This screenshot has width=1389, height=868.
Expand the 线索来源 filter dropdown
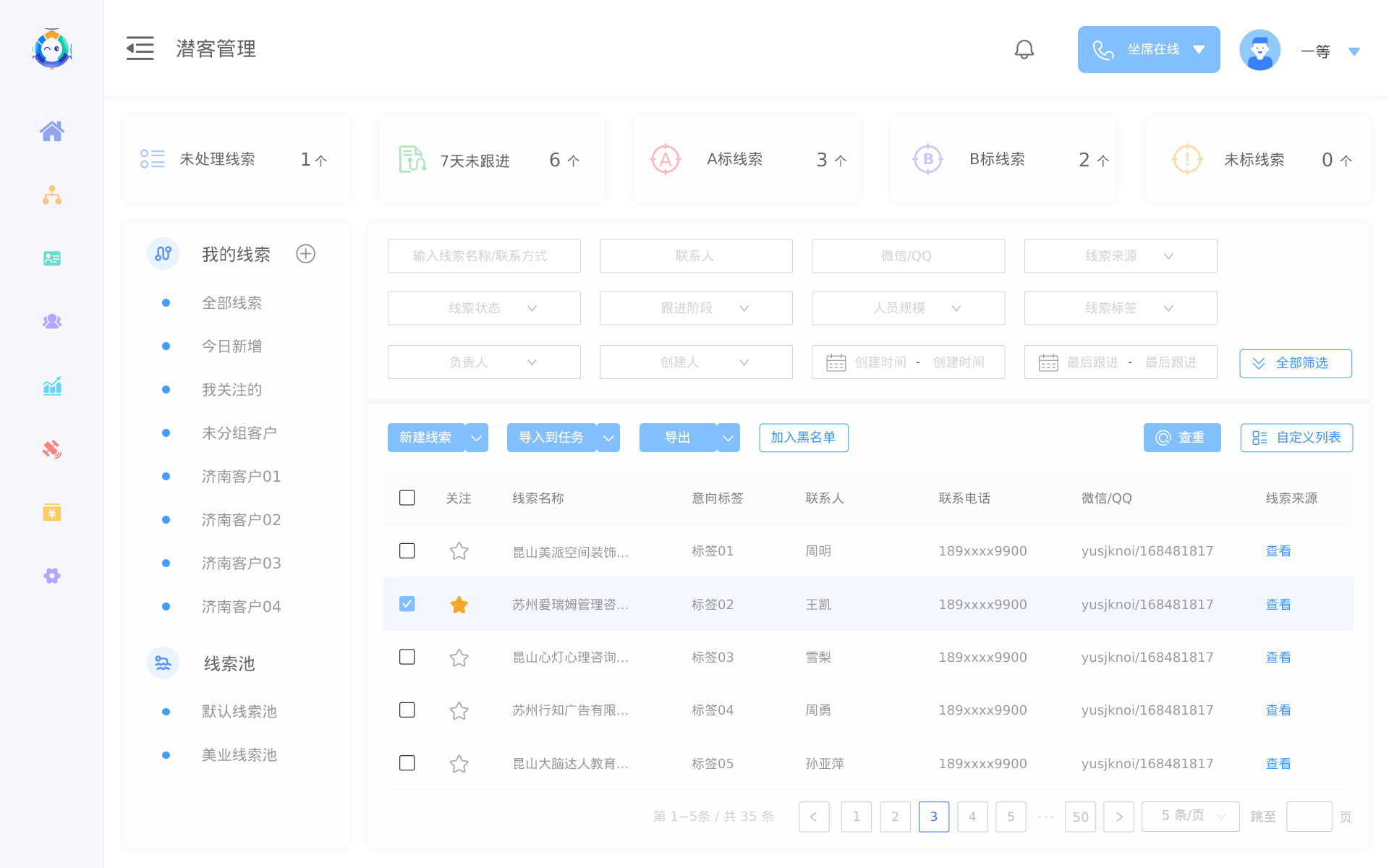(x=1120, y=256)
